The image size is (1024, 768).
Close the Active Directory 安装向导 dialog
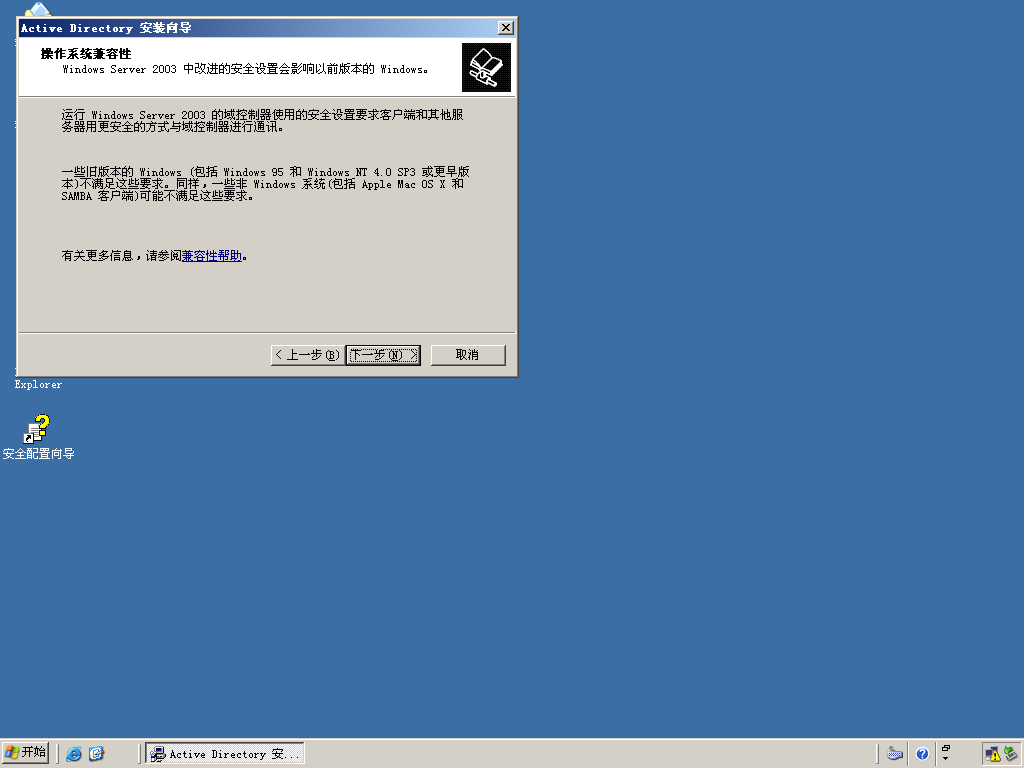click(x=505, y=27)
